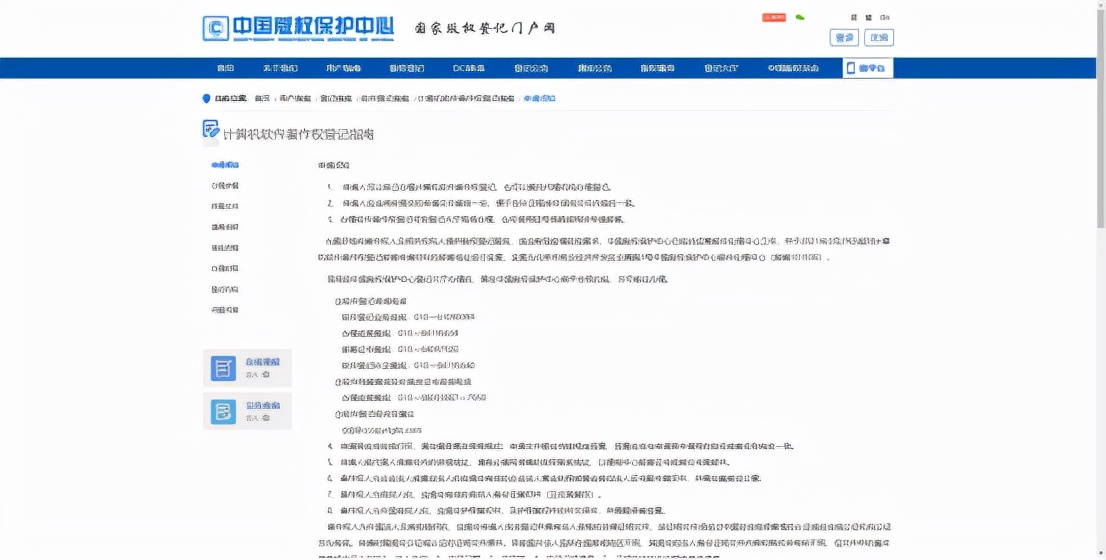Click the blue highlighted last breadcrumb link
Viewport: 1106px width, 560px height.
click(539, 99)
